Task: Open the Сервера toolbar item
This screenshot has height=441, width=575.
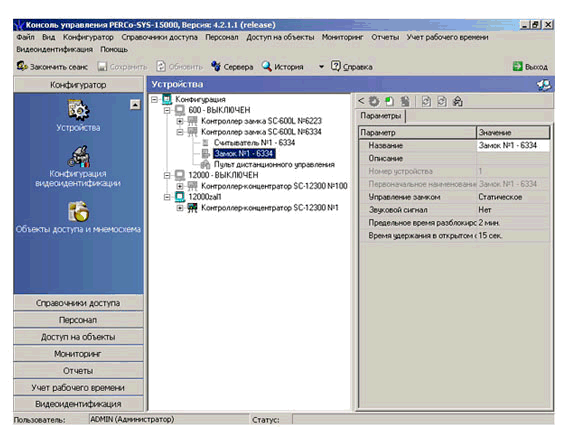Action: (x=232, y=67)
